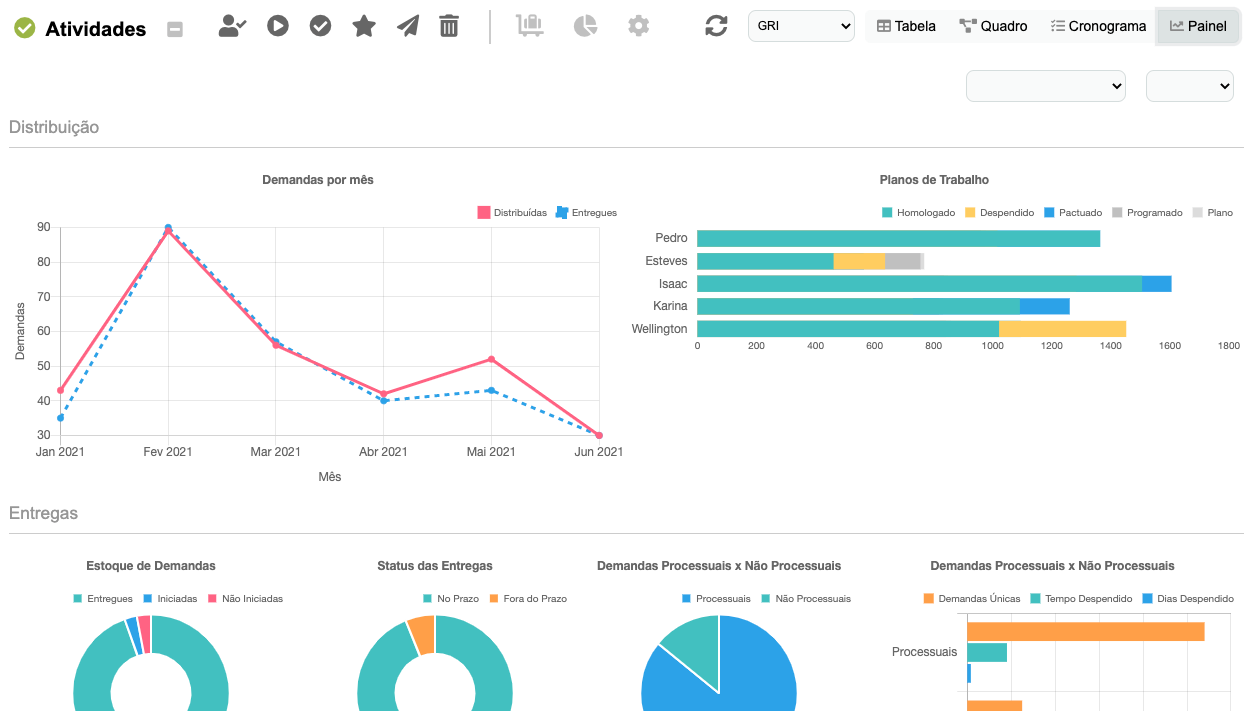Click the Jan 2021 Entregues blue point
This screenshot has width=1249, height=711.
(x=60, y=418)
